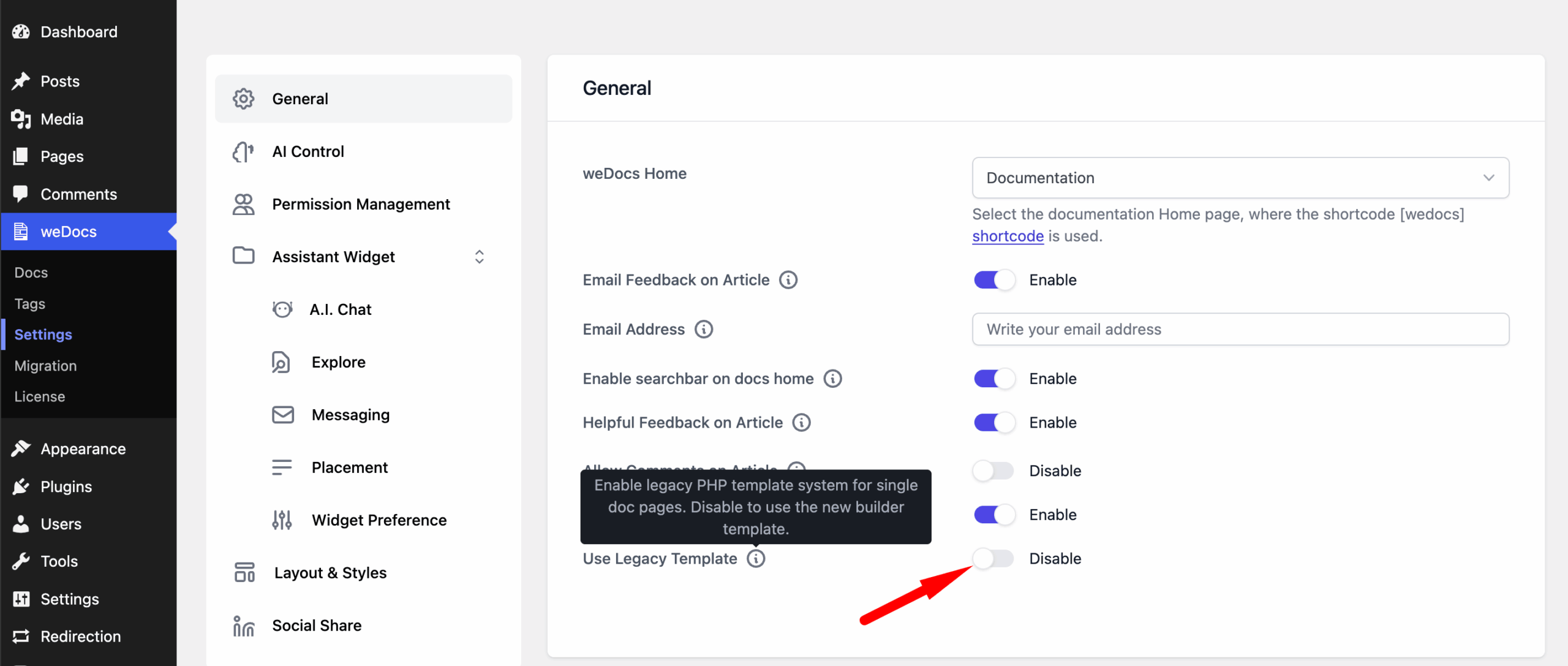
Task: Toggle Helpful Feedback on Article switch
Action: [x=993, y=423]
